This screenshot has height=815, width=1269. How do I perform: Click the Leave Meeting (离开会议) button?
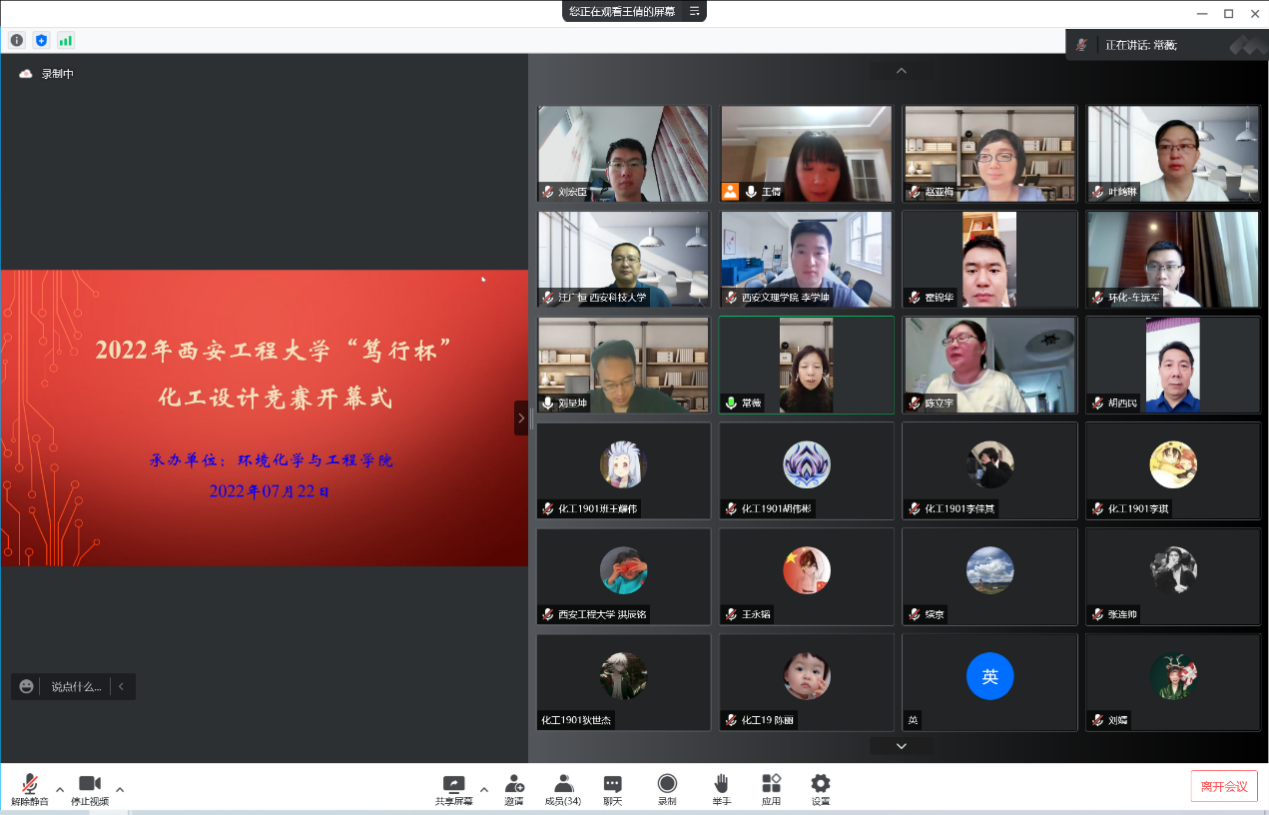(x=1223, y=786)
